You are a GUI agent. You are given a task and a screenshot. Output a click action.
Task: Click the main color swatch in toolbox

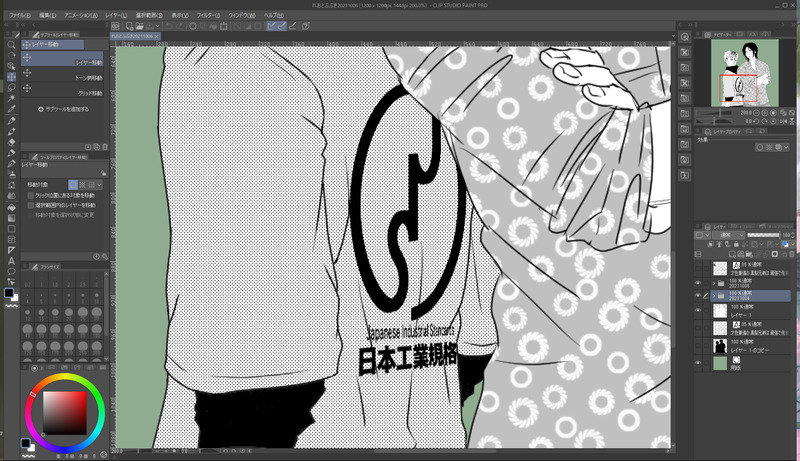(9, 293)
